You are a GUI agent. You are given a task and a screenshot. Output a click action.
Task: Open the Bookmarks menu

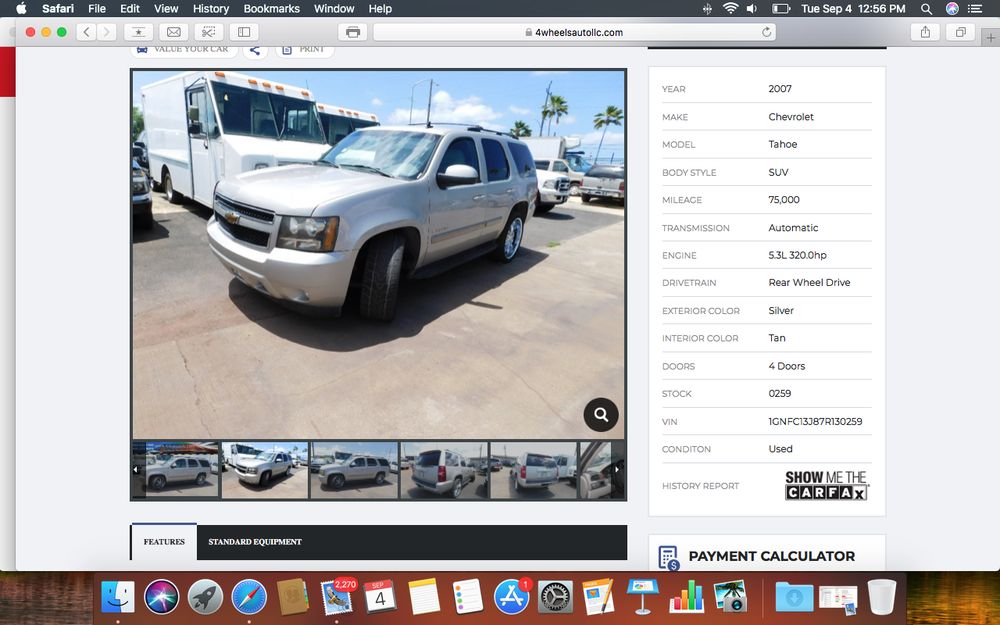click(271, 8)
